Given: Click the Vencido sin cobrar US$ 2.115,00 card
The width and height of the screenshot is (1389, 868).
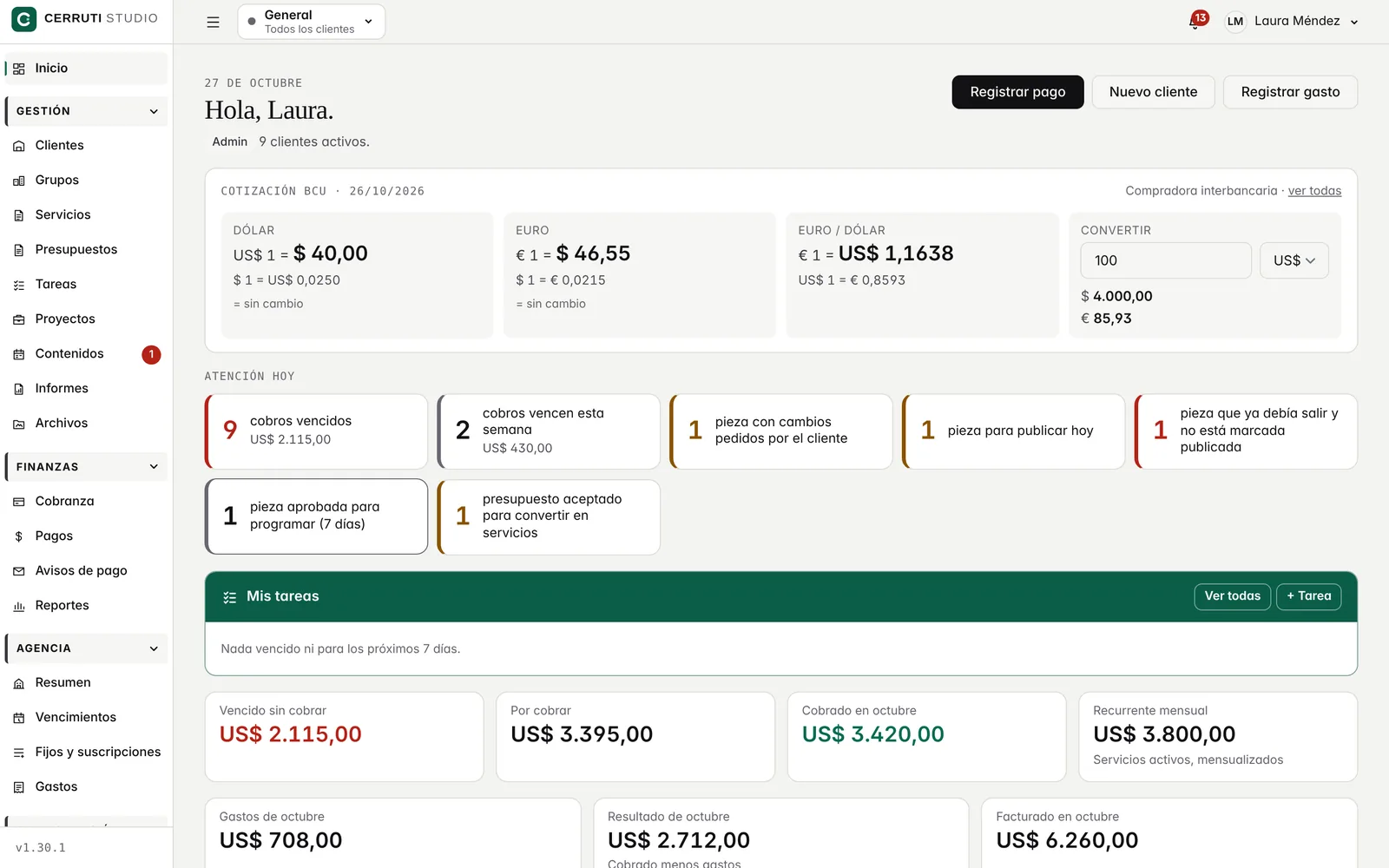Looking at the screenshot, I should coord(344,736).
